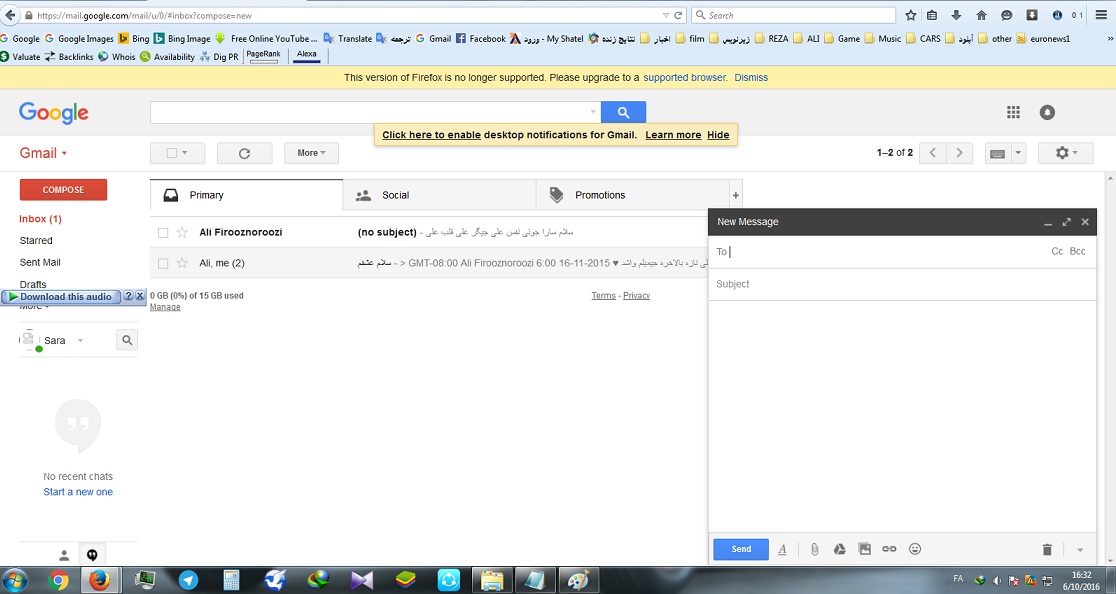Click the chat search magnifier icon
Image resolution: width=1116 pixels, height=594 pixels.
(127, 341)
